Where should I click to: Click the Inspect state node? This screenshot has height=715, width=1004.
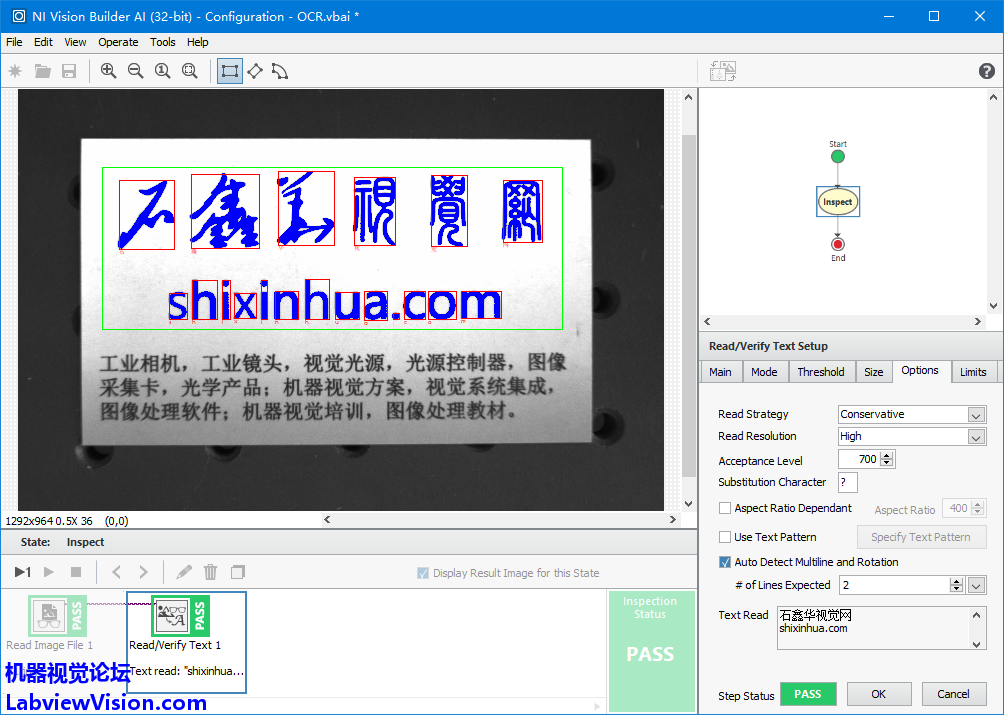(838, 202)
